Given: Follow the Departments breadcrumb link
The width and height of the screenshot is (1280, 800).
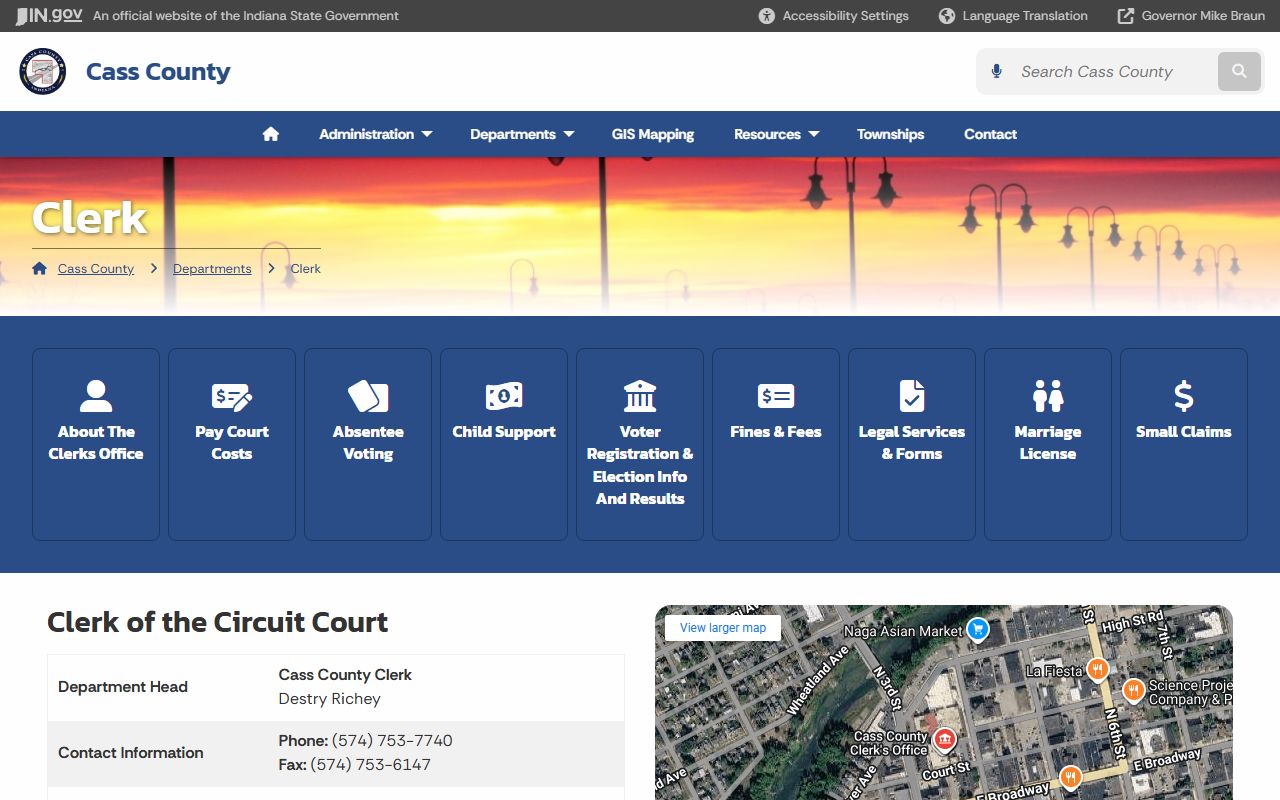Looking at the screenshot, I should (212, 269).
